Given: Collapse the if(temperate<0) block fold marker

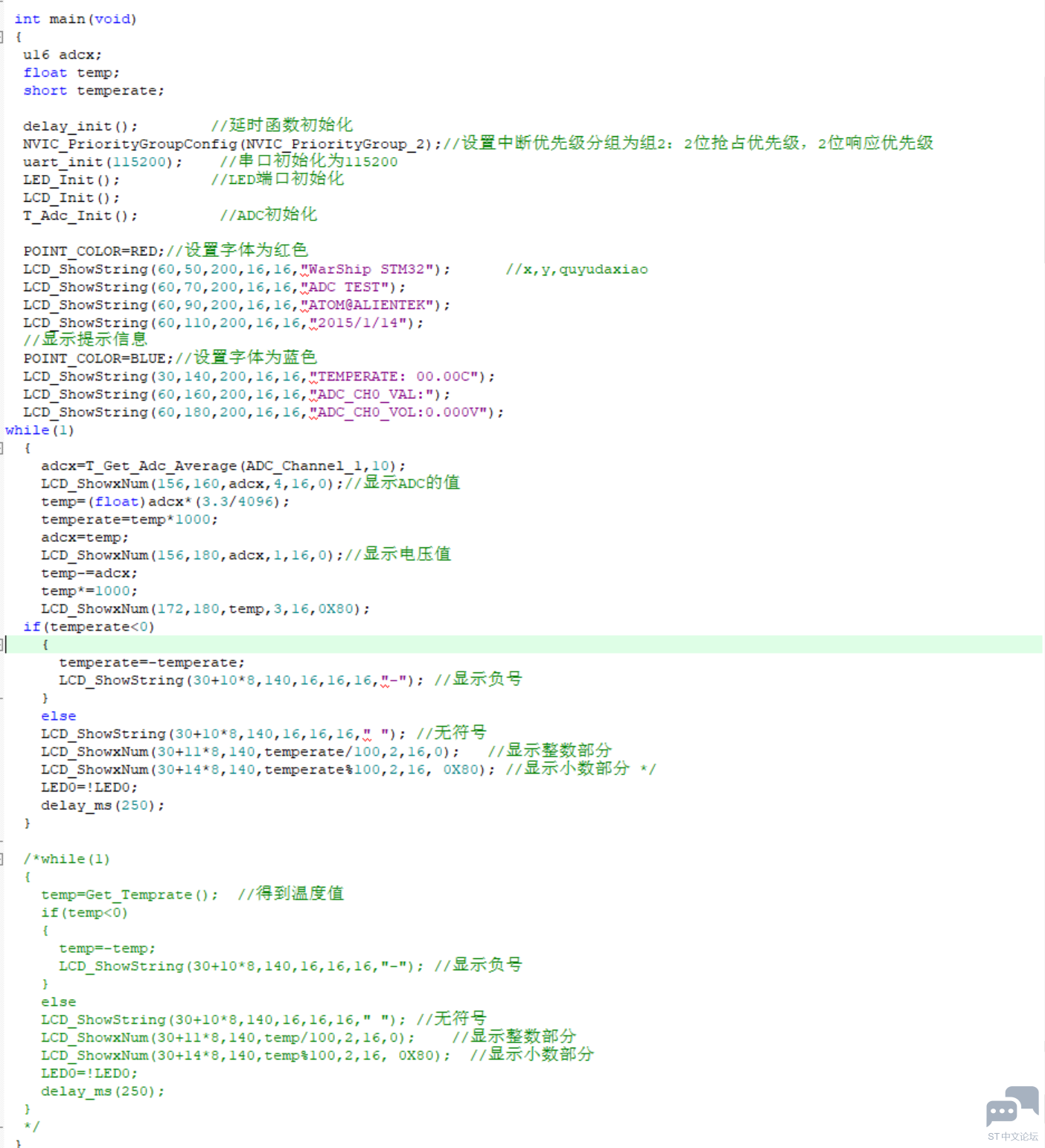Looking at the screenshot, I should [x=2, y=645].
